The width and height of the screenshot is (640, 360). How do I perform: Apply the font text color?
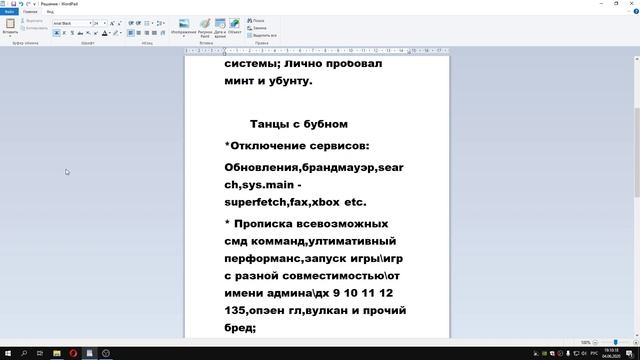[104, 33]
